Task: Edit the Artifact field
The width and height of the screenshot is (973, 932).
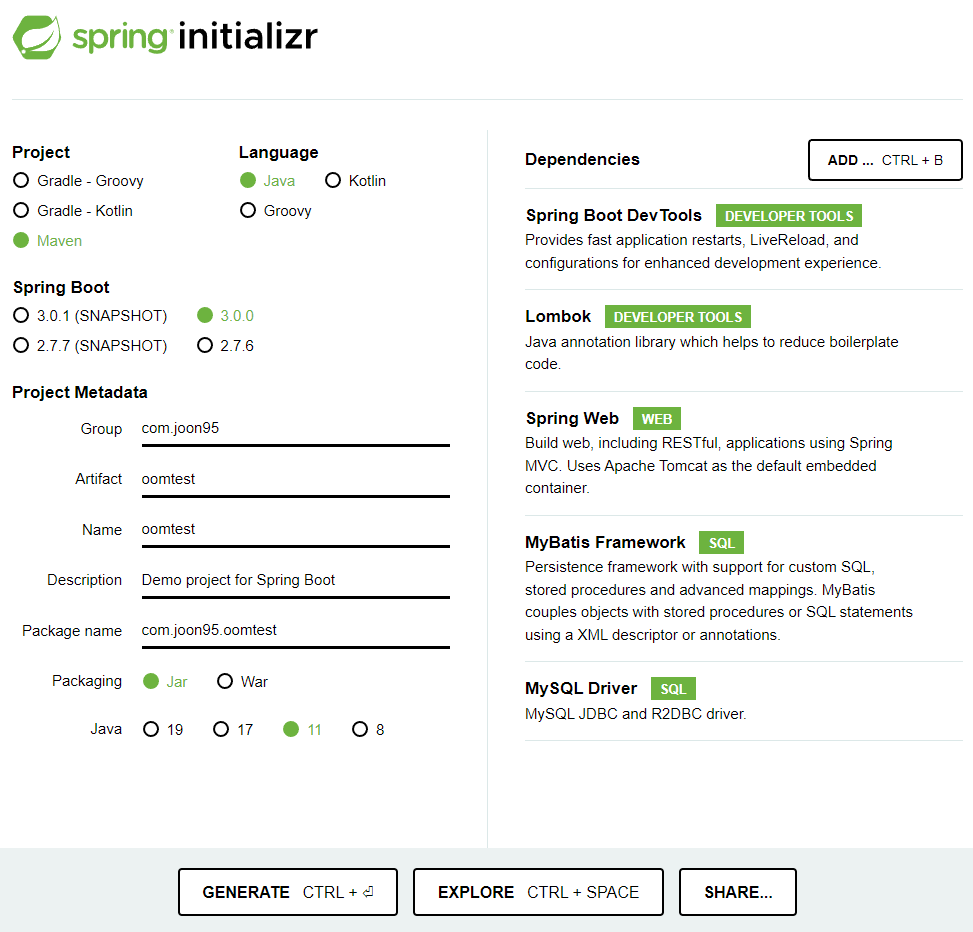Action: [x=295, y=480]
